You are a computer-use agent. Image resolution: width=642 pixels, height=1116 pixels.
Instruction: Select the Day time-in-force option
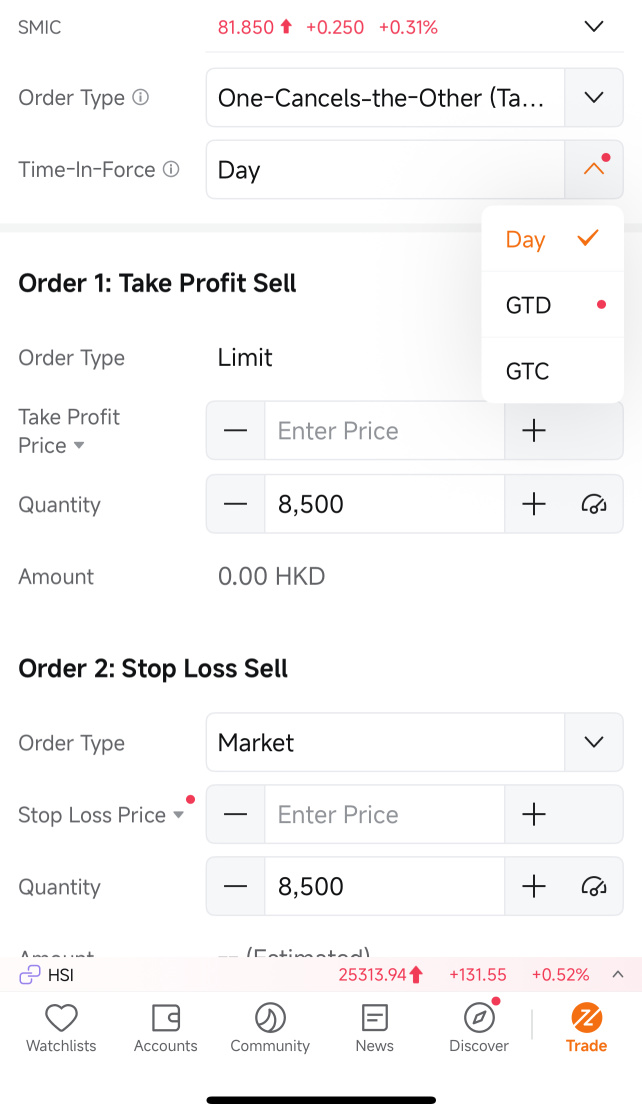point(552,239)
